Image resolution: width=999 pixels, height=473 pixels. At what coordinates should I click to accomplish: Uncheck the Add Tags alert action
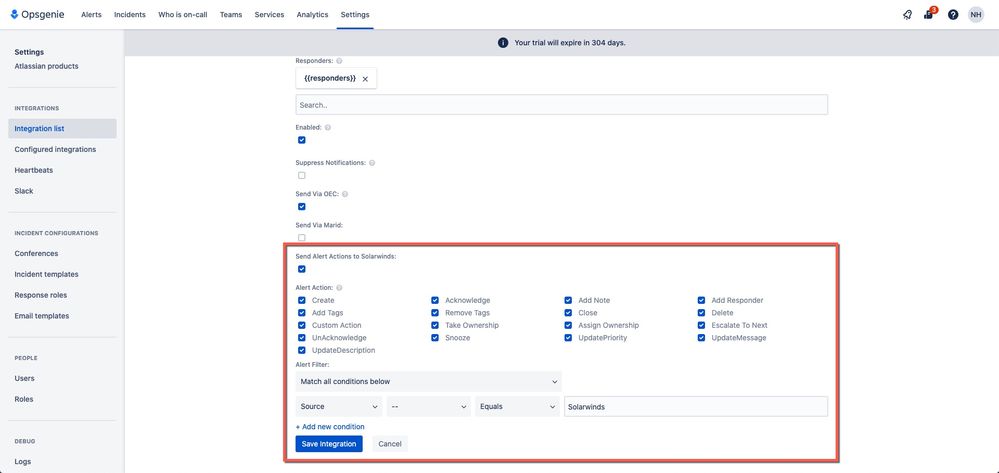301,313
